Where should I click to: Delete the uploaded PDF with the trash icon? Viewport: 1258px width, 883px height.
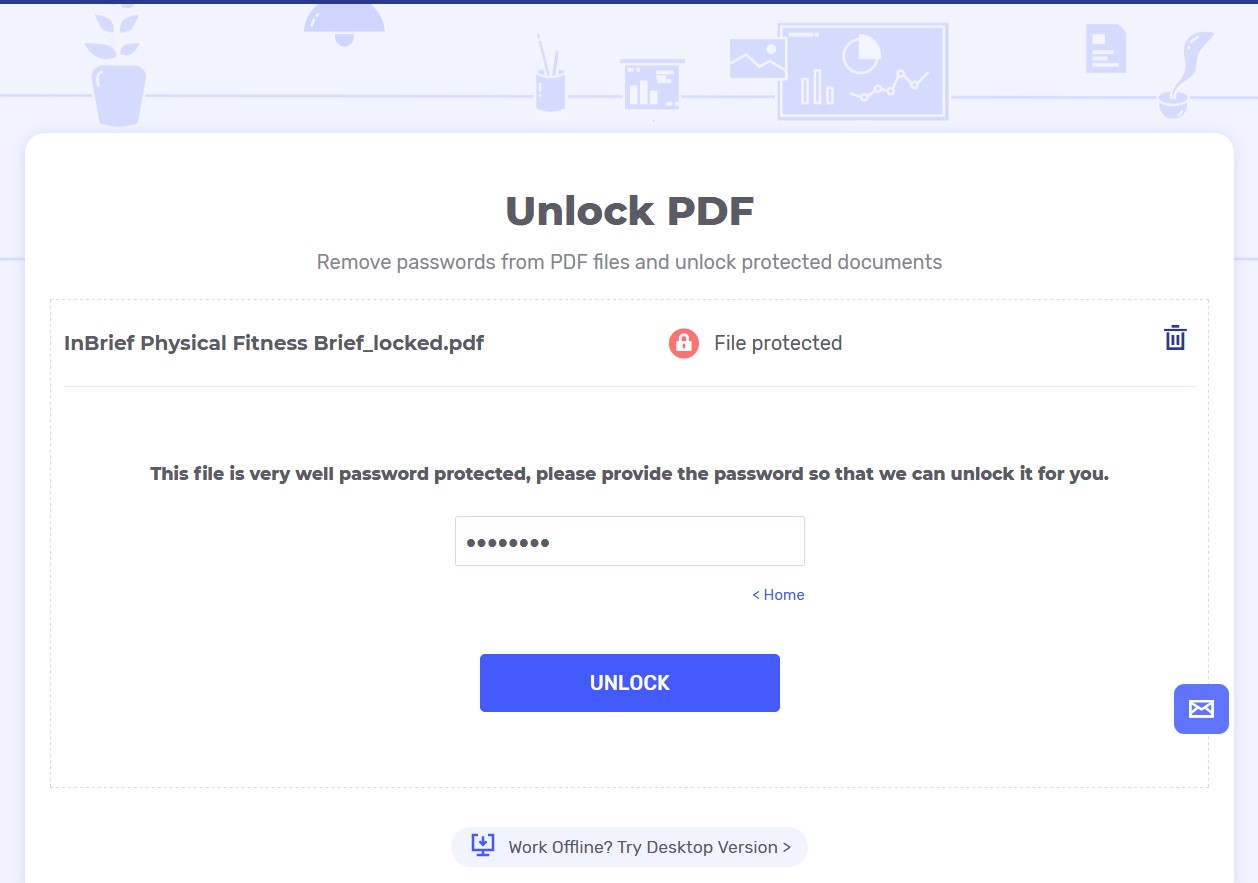[1175, 338]
